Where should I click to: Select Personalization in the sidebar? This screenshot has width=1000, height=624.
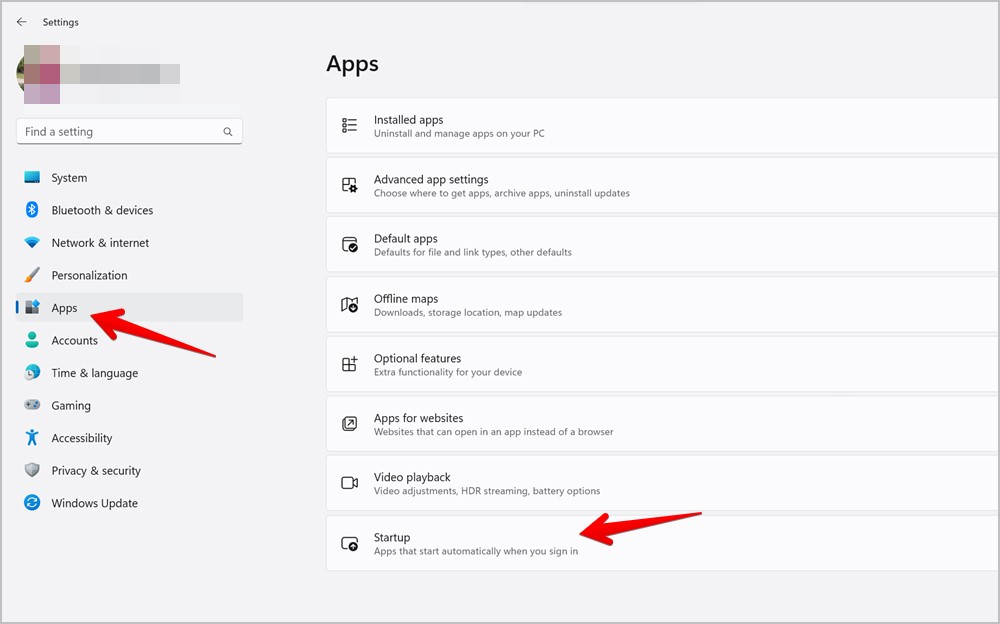coord(129,275)
